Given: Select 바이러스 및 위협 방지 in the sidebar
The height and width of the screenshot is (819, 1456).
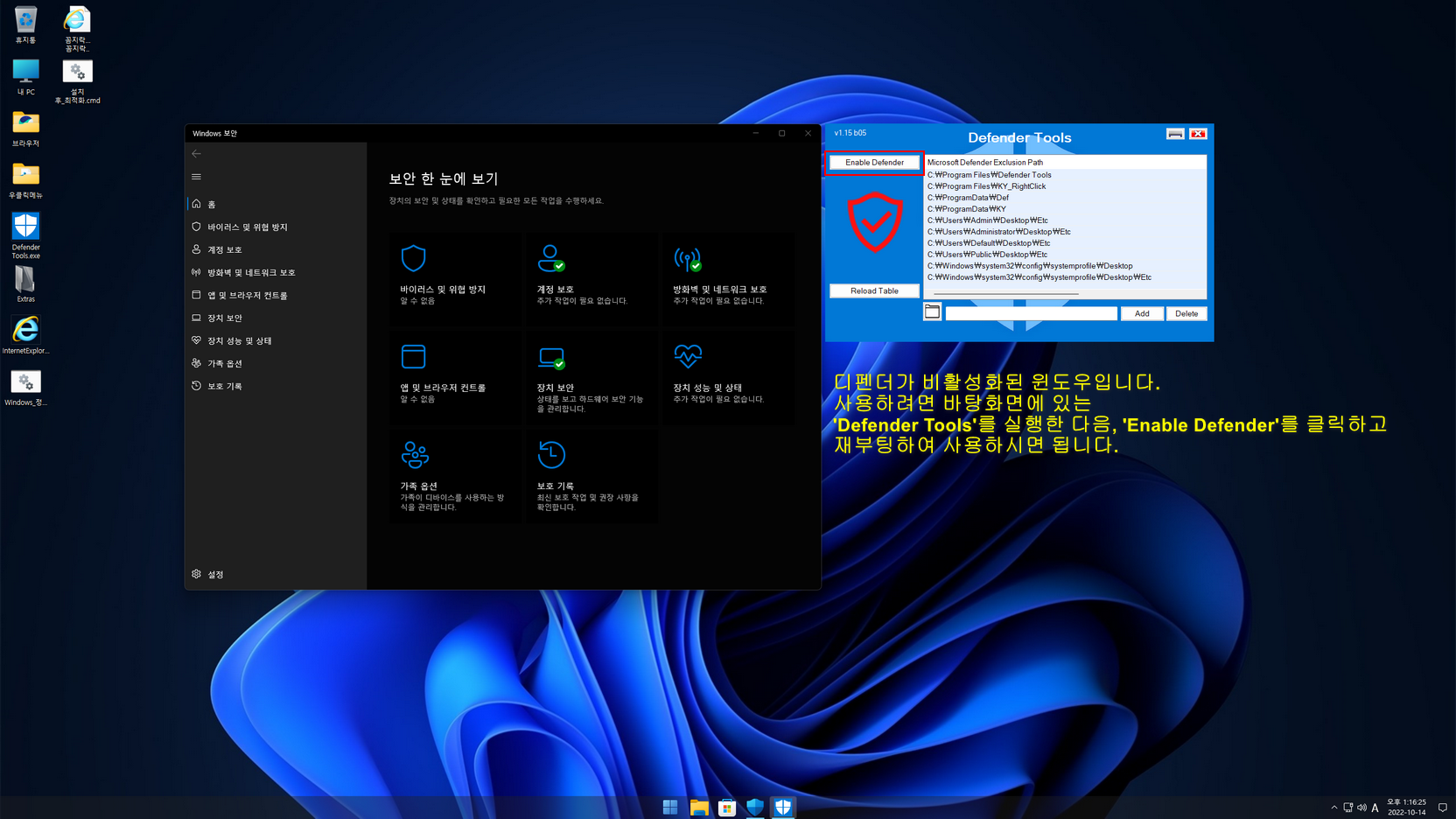Looking at the screenshot, I should pyautogui.click(x=276, y=227).
